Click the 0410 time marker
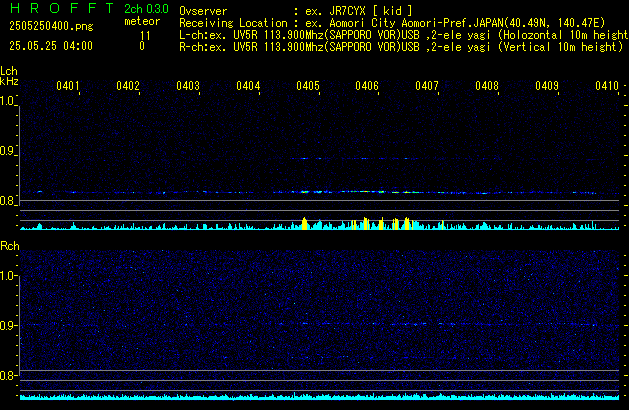The image size is (629, 410). tap(607, 86)
